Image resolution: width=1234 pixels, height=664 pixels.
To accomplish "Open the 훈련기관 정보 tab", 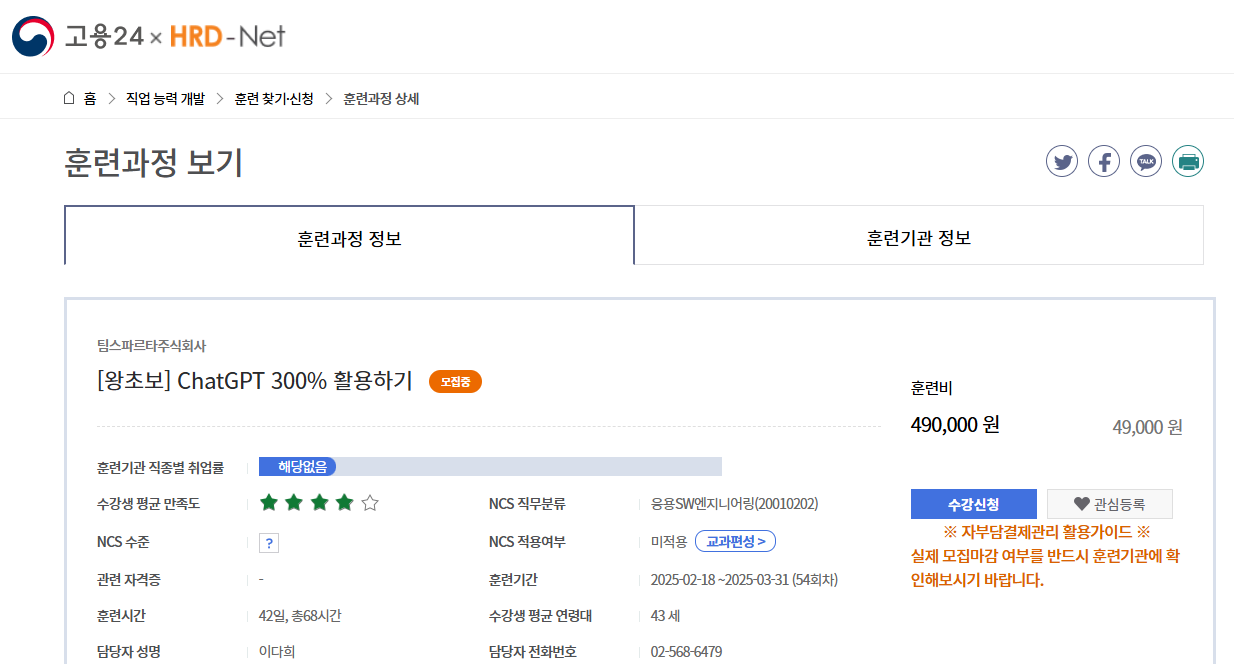I will tap(918, 238).
